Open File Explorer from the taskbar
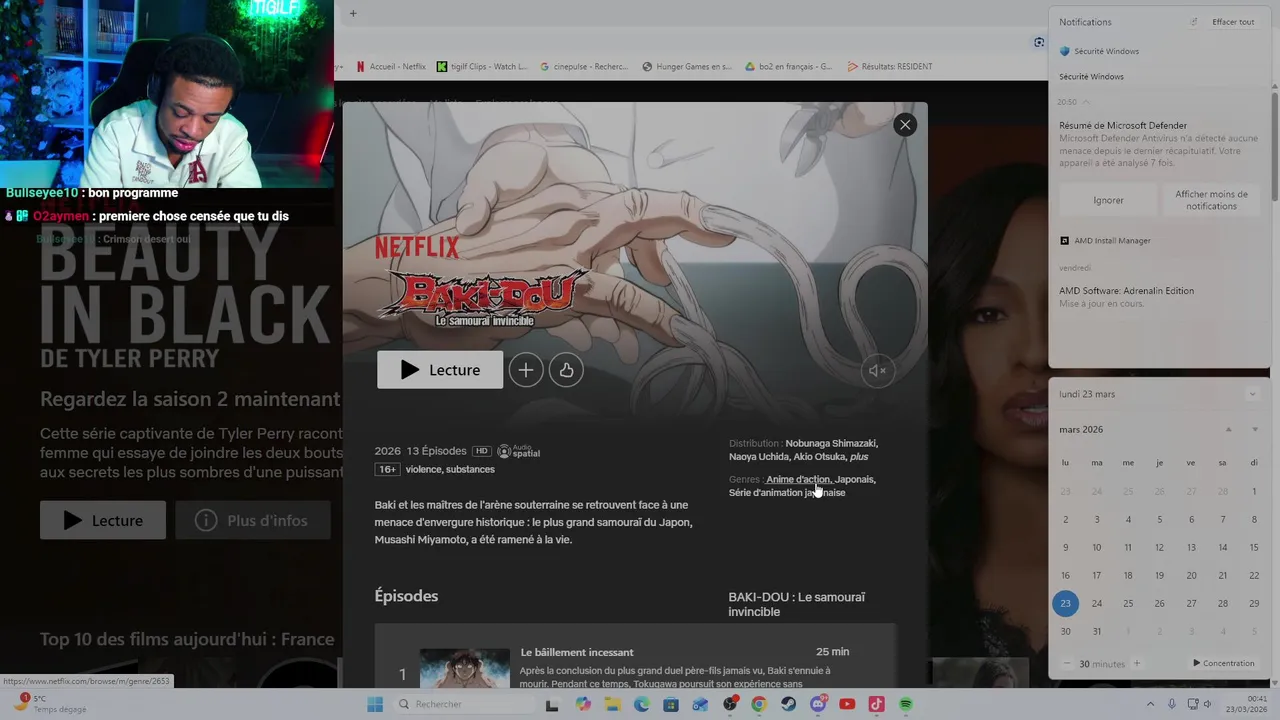Image resolution: width=1280 pixels, height=720 pixels. pyautogui.click(x=612, y=704)
